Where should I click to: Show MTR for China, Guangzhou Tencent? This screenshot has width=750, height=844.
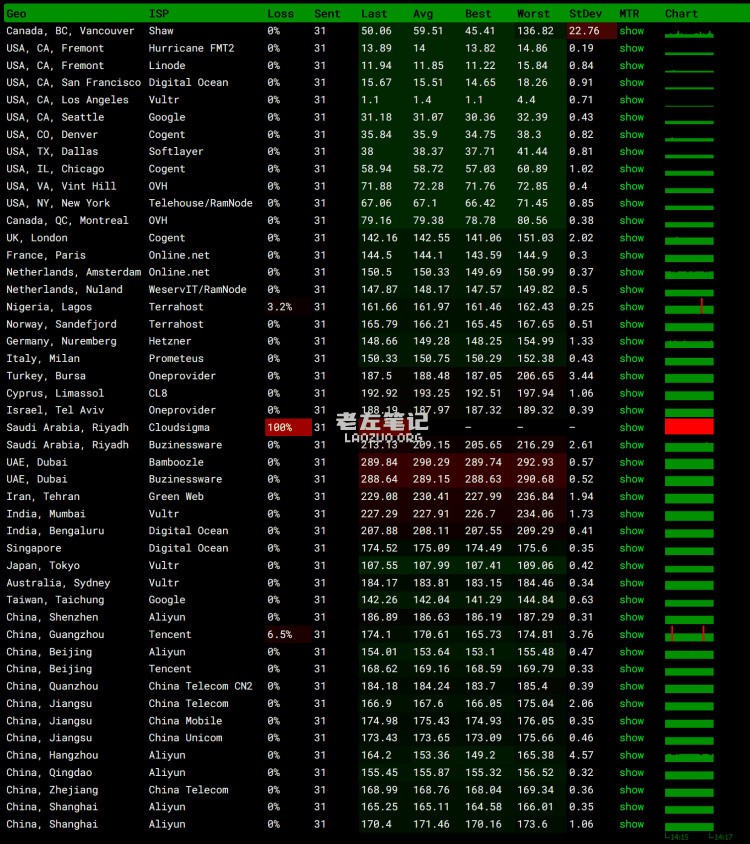631,634
